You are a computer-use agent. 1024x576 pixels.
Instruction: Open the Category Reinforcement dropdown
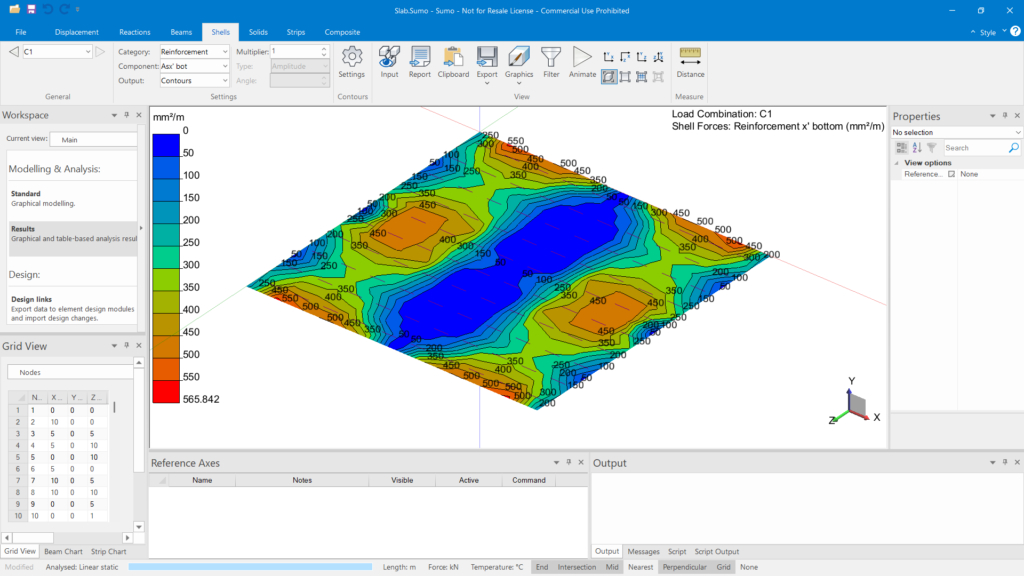(194, 51)
